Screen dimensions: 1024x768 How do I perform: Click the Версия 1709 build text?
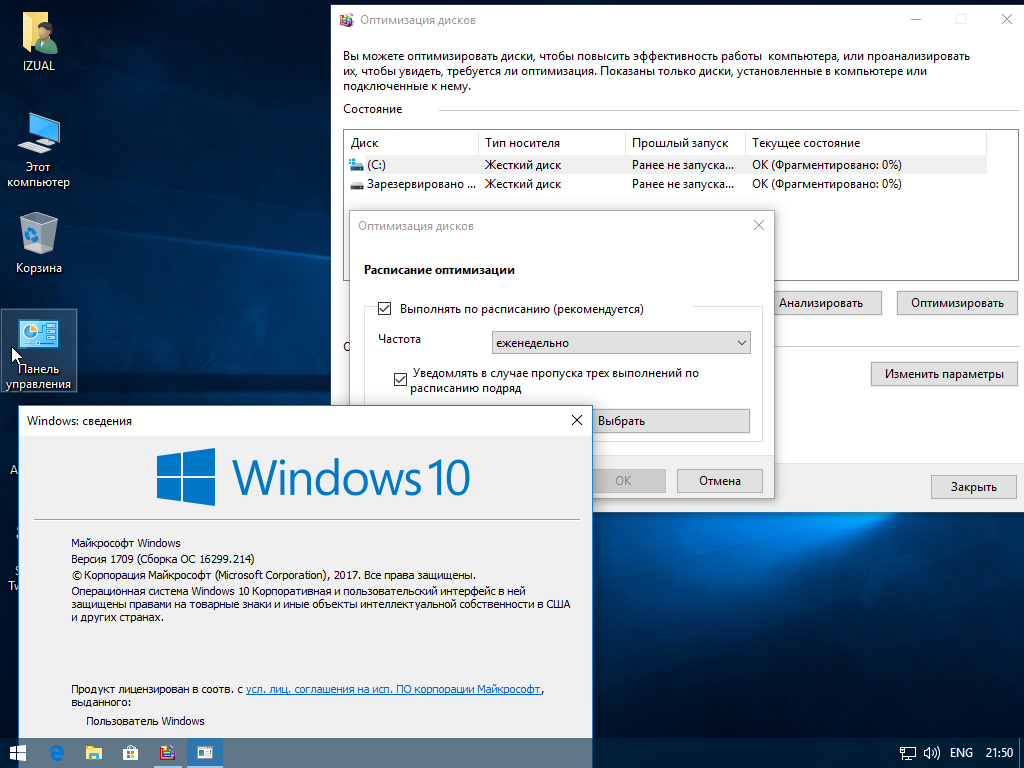coord(163,559)
